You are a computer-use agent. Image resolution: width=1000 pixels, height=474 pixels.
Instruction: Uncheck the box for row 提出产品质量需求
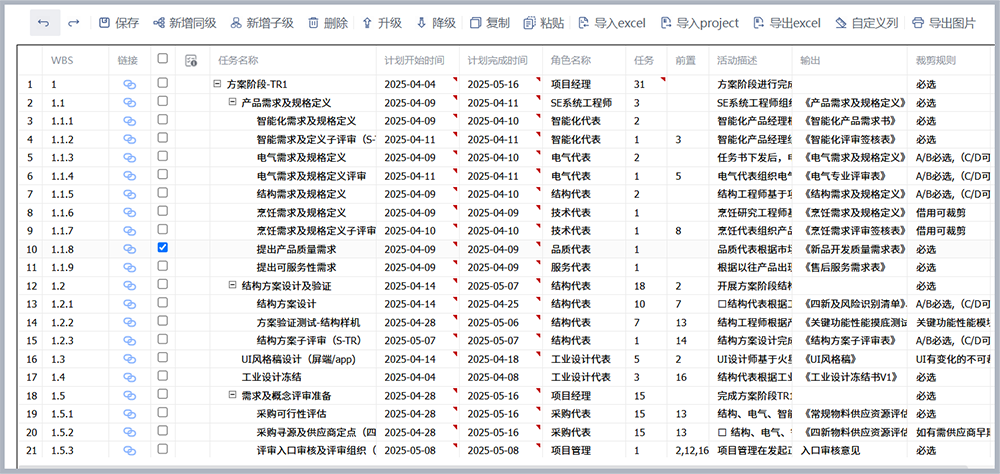[x=163, y=248]
